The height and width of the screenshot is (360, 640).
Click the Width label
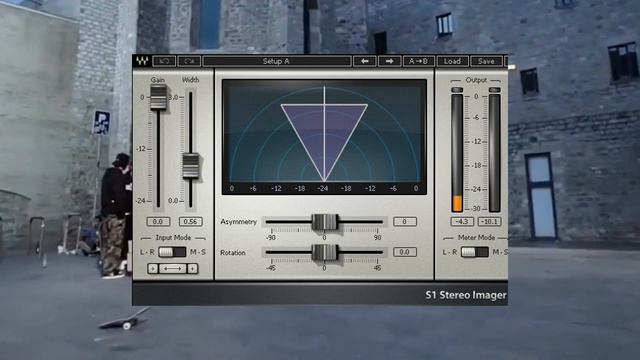pyautogui.click(x=190, y=80)
